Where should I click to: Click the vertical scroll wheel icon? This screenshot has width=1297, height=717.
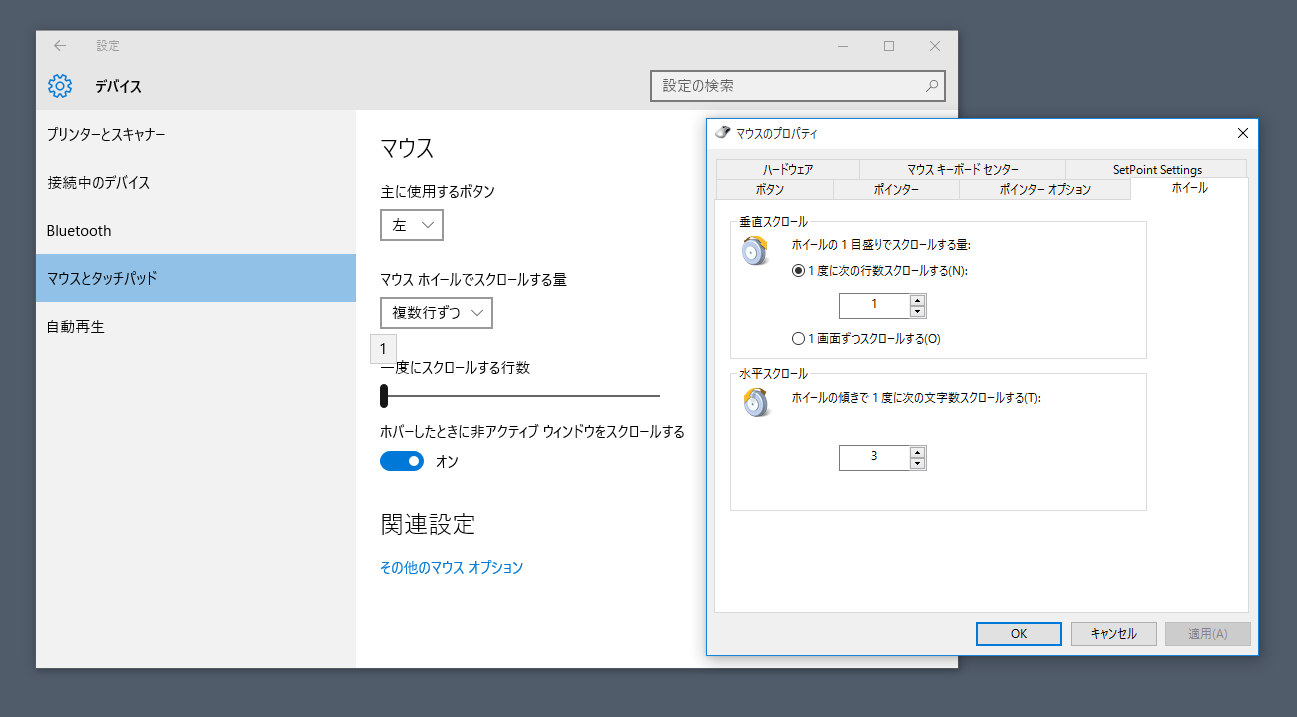[755, 250]
